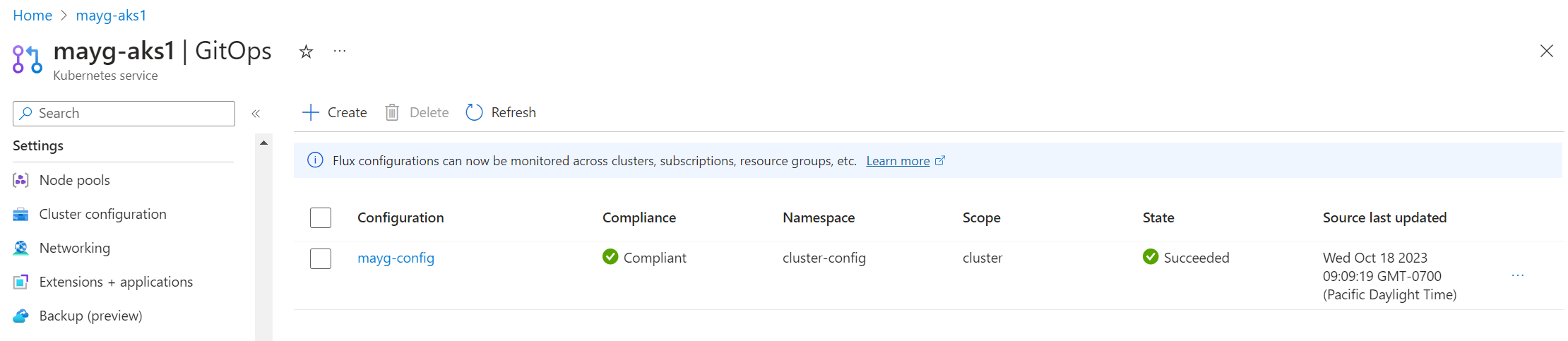Click the Refresh button label
1568x341 pixels.
513,112
